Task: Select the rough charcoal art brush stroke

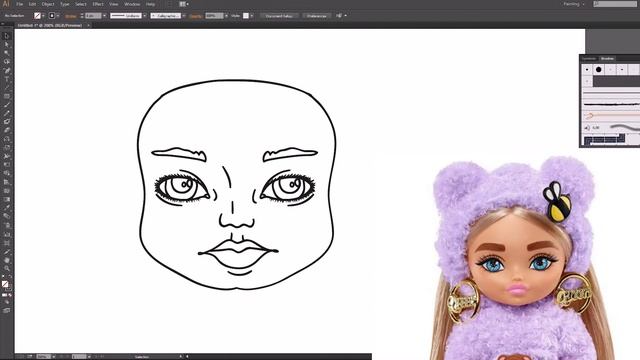Action: pos(611,104)
